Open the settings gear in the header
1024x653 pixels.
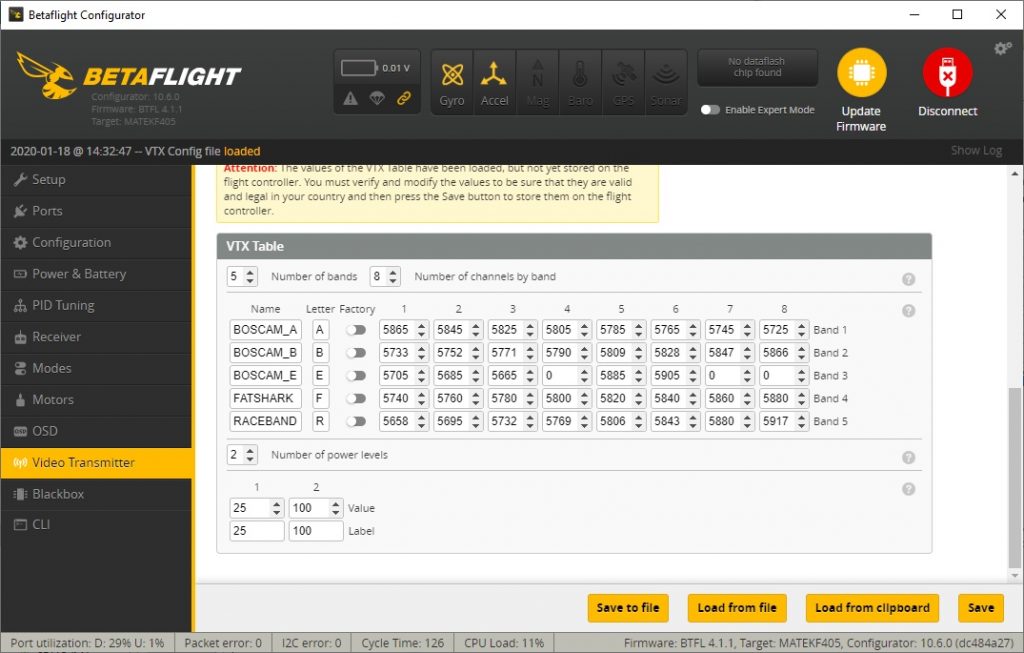tap(1002, 48)
